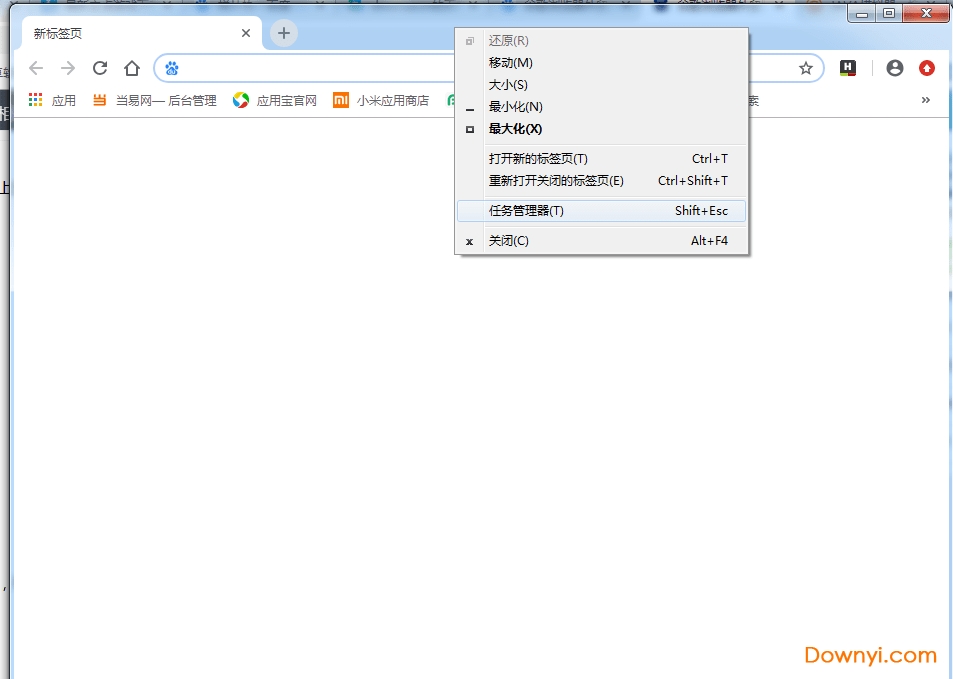Click the forward navigation arrow
This screenshot has width=953, height=679.
pos(68,68)
